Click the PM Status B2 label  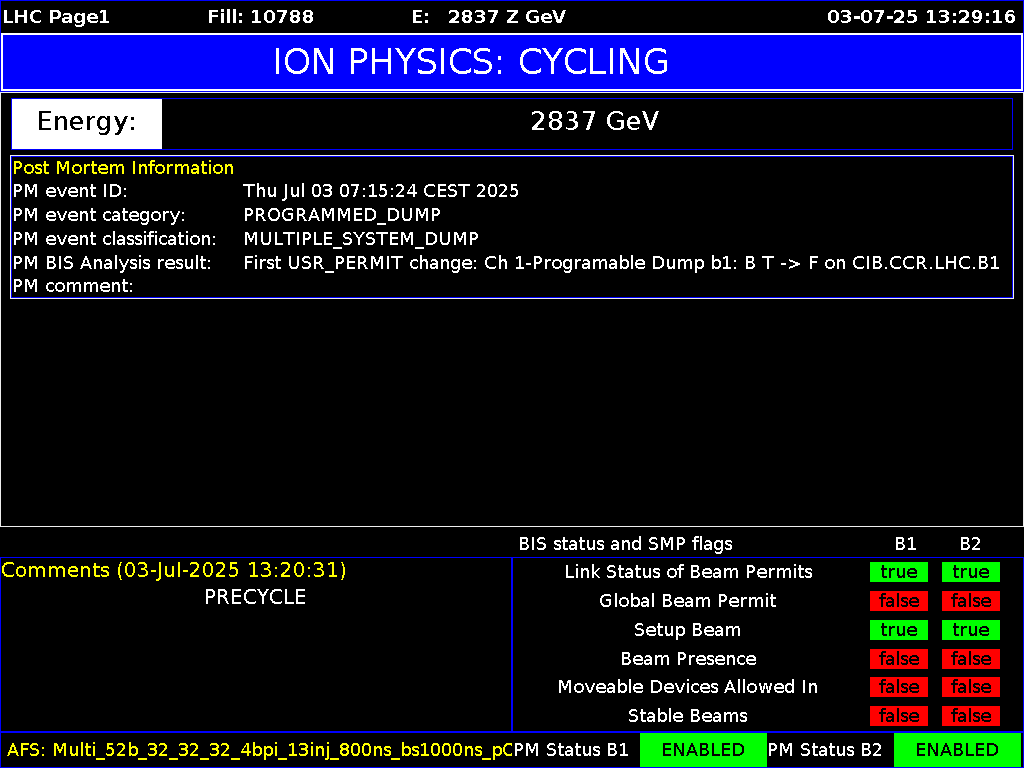tap(825, 749)
